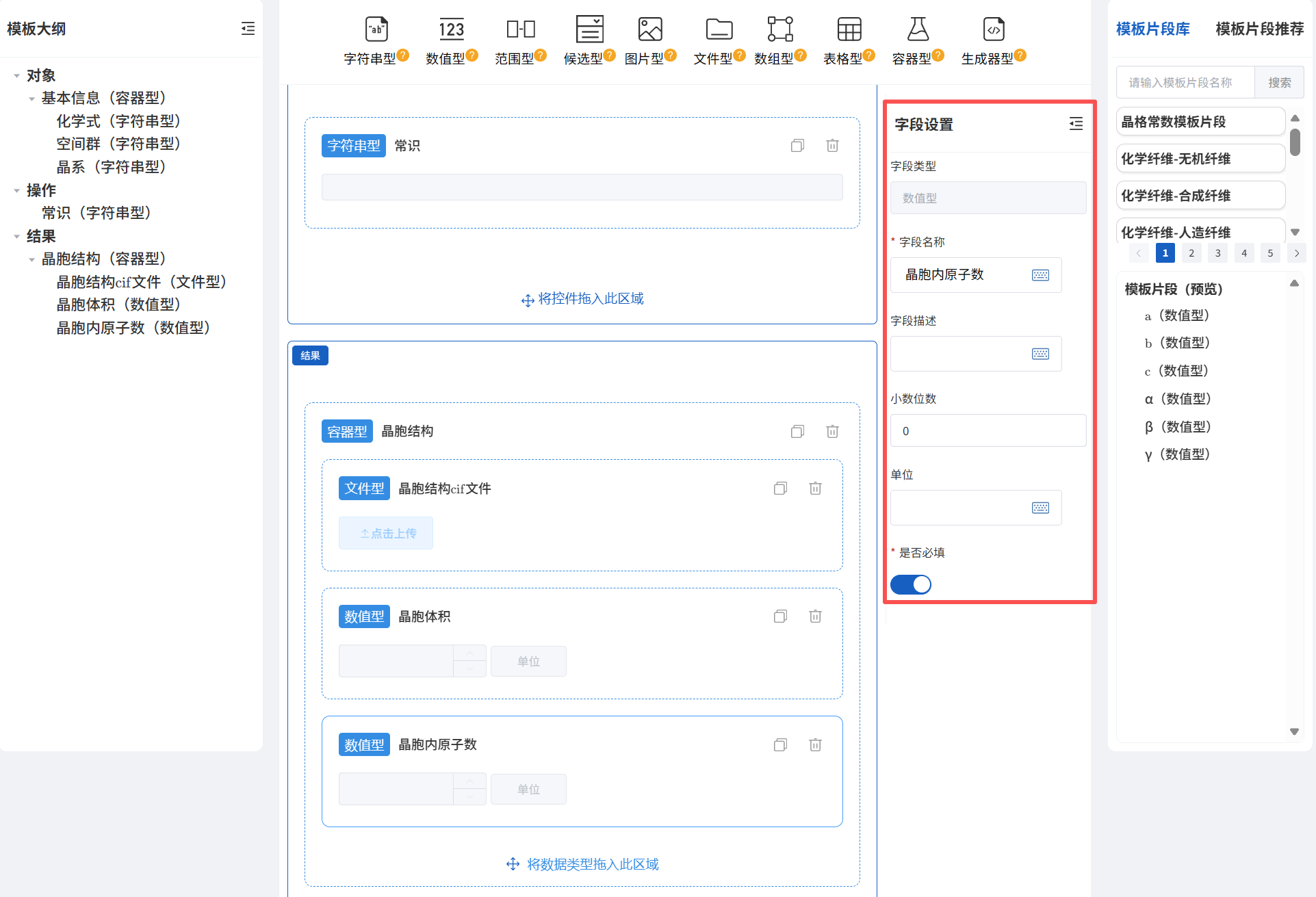Open keyboard input beside 字段名称 field
Viewport: 1316px width, 897px height.
point(1040,275)
